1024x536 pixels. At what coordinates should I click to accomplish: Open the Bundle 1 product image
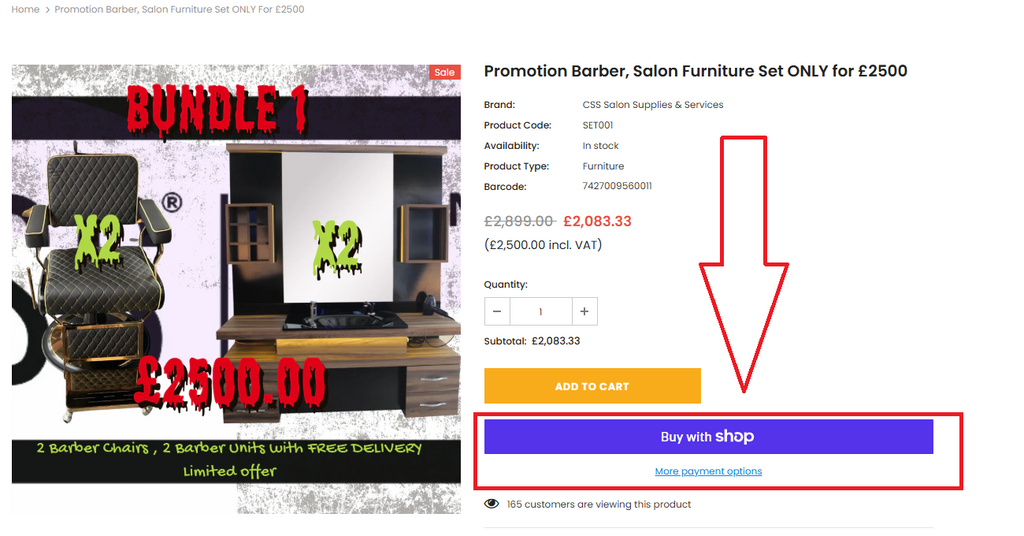236,289
